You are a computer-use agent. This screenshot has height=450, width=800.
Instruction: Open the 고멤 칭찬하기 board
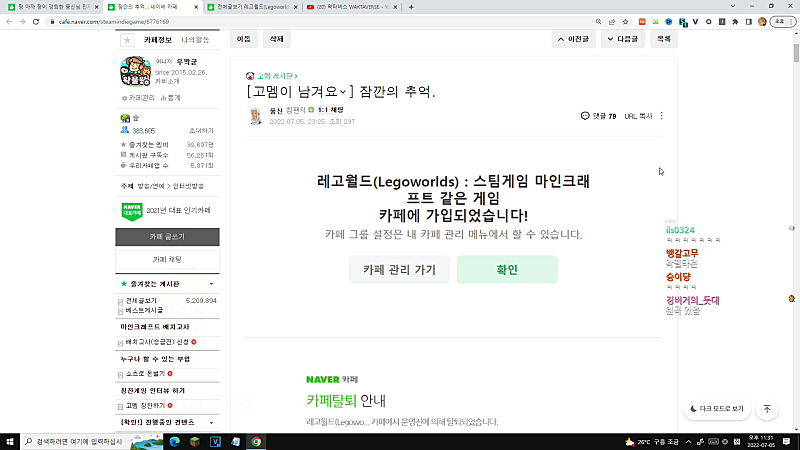pos(145,406)
